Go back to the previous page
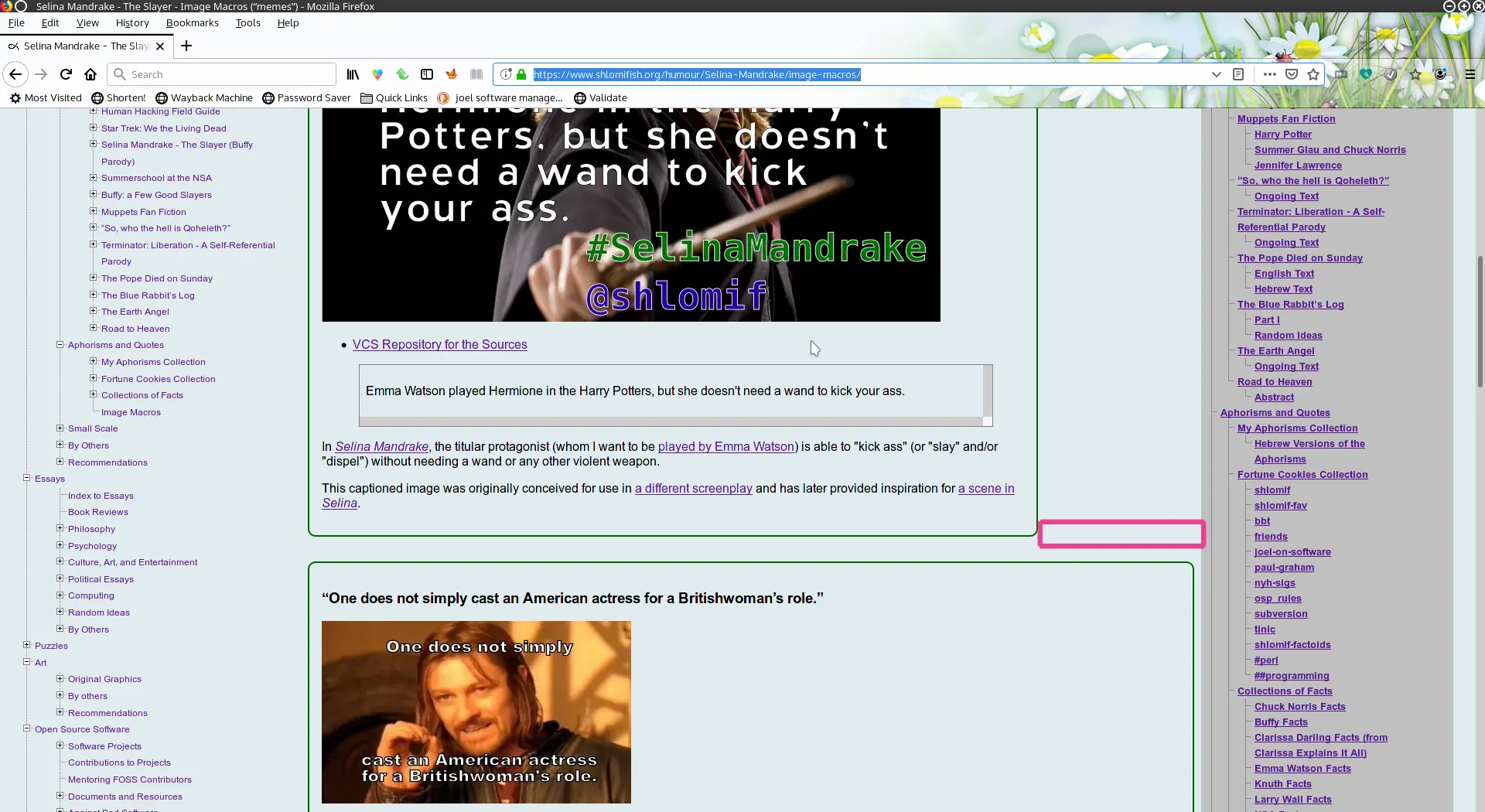This screenshot has width=1485, height=812. coord(15,74)
